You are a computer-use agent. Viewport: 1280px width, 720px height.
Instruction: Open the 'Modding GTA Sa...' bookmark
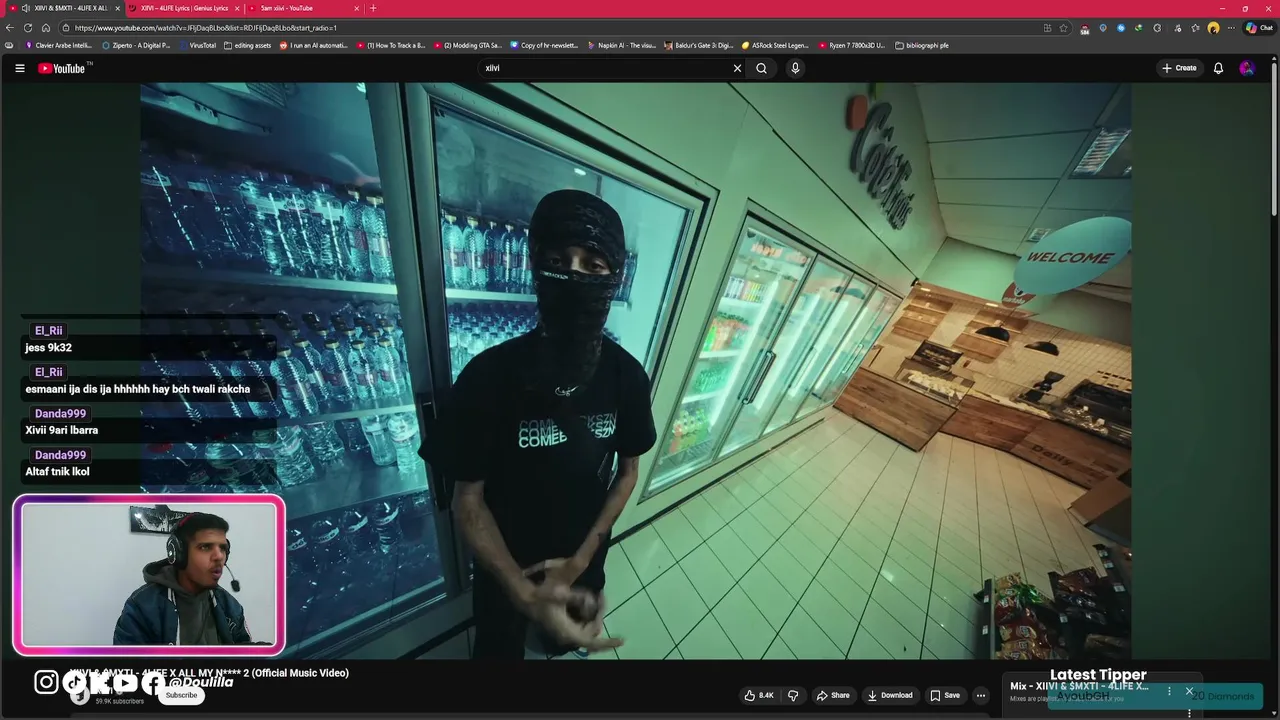pyautogui.click(x=468, y=45)
